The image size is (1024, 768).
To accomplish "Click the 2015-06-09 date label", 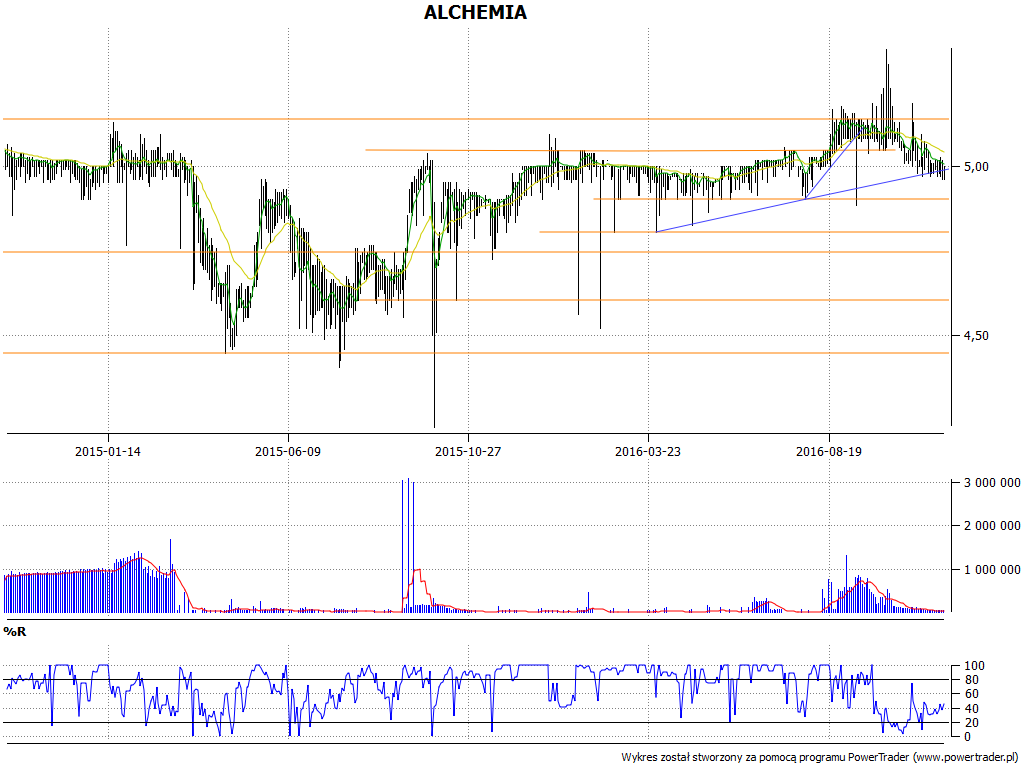I will [288, 451].
